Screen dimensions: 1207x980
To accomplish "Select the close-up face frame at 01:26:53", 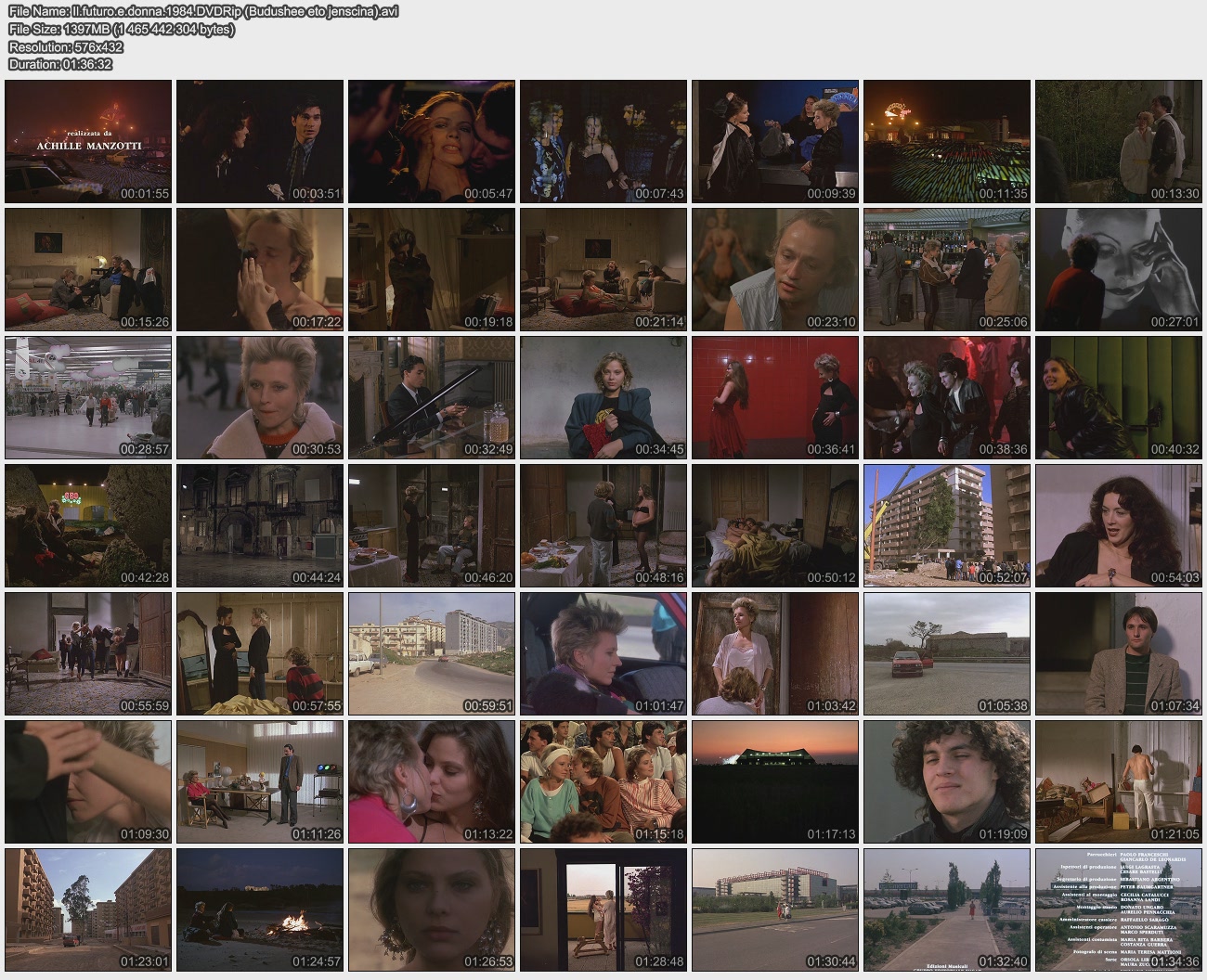I will [x=432, y=909].
